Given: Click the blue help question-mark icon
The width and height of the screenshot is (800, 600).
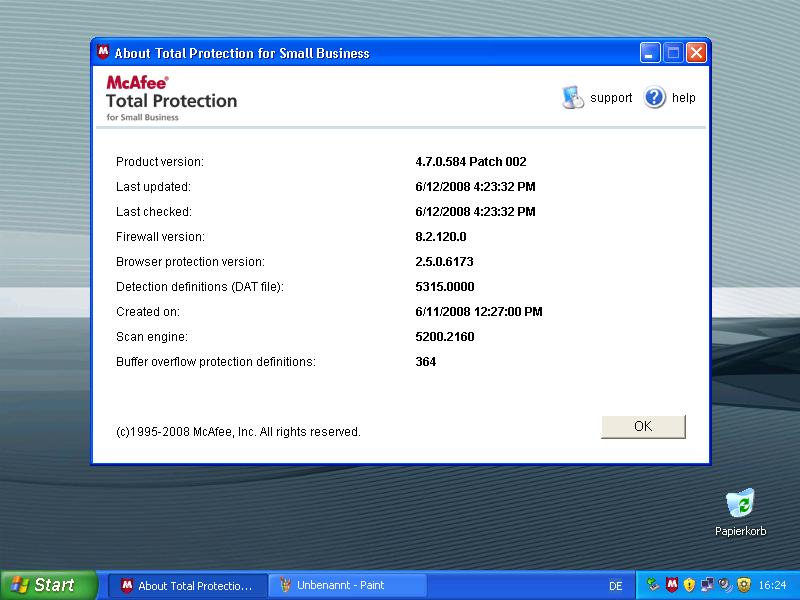Looking at the screenshot, I should click(654, 97).
